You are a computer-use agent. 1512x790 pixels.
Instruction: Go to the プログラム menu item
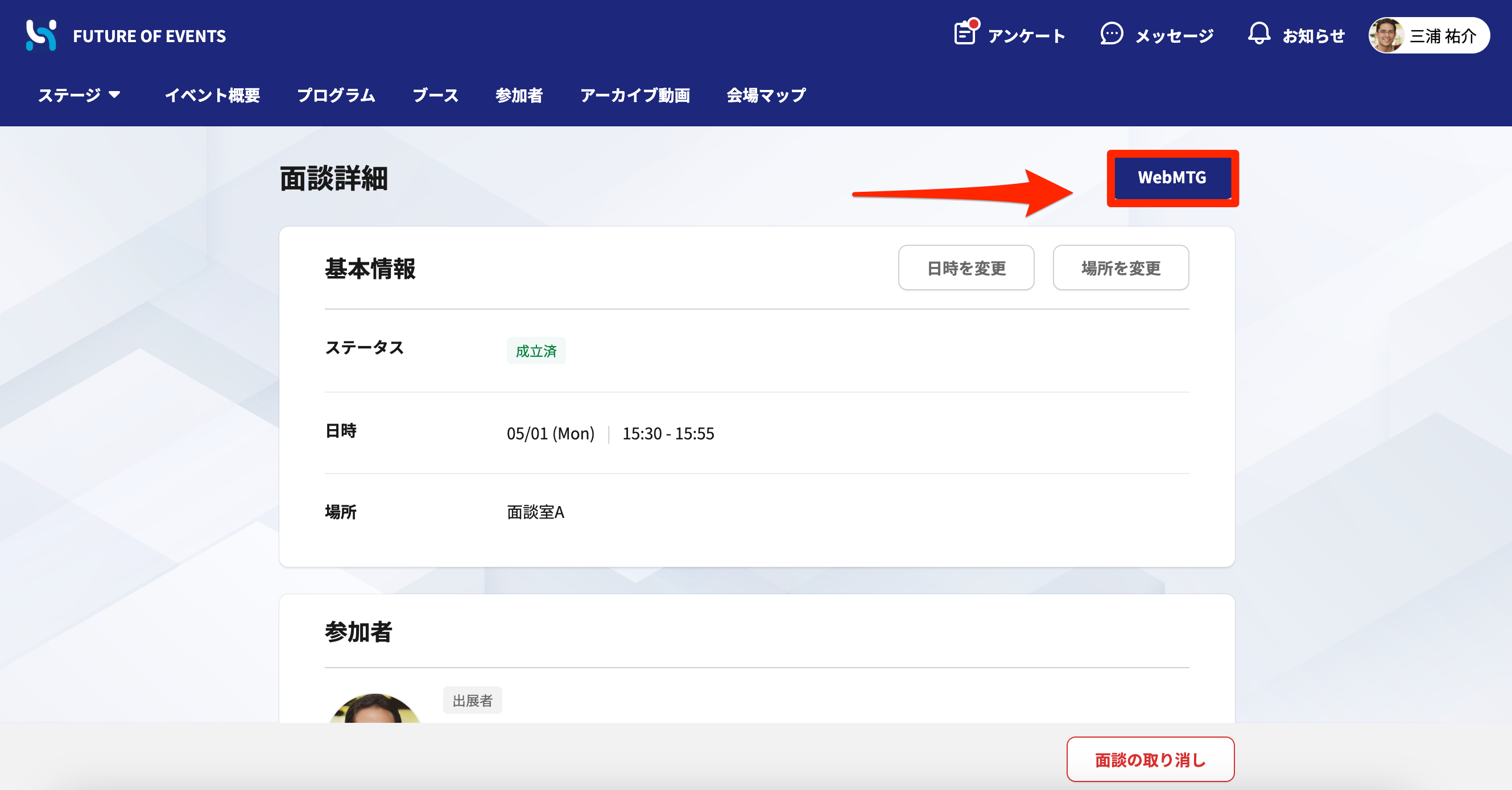click(336, 95)
